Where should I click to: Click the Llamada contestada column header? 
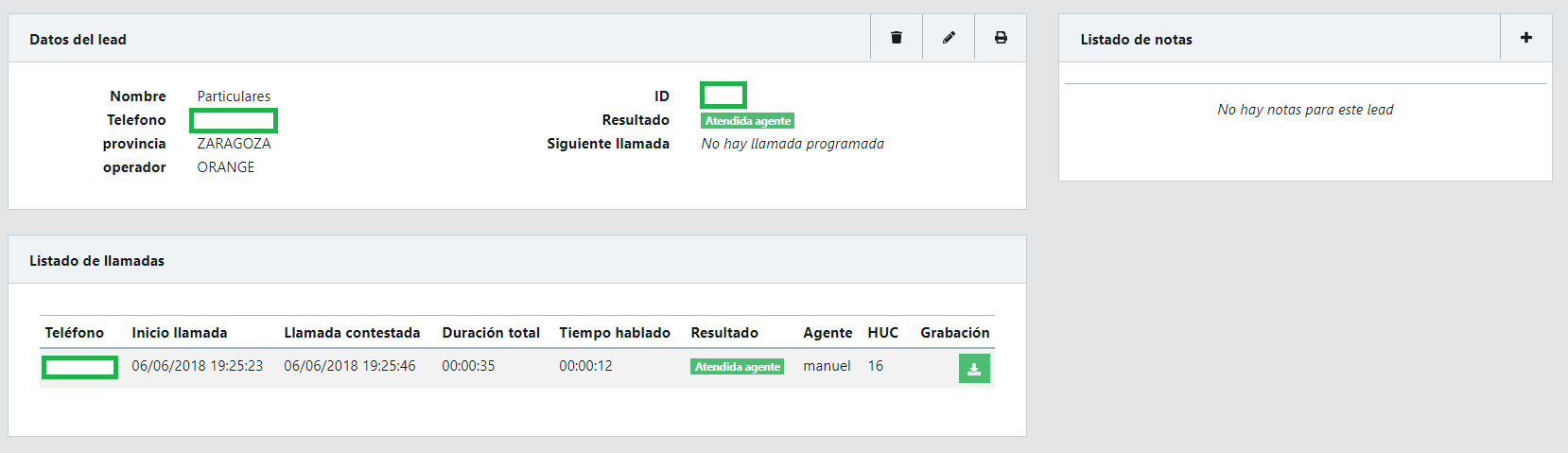pyautogui.click(x=352, y=333)
